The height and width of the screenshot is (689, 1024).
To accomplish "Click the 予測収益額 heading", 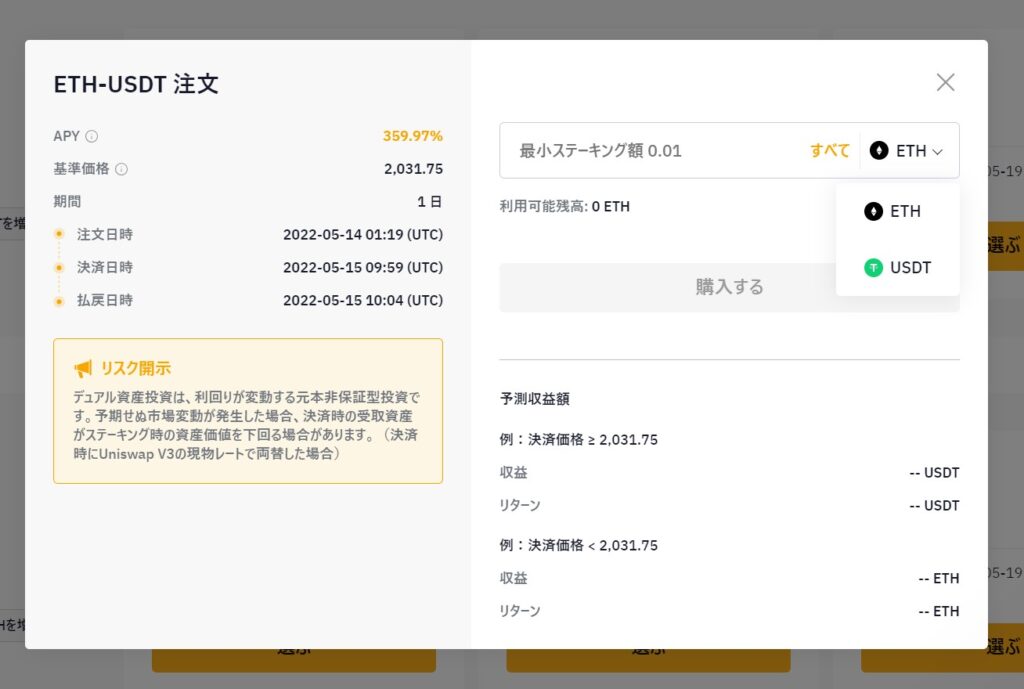I will pos(535,399).
